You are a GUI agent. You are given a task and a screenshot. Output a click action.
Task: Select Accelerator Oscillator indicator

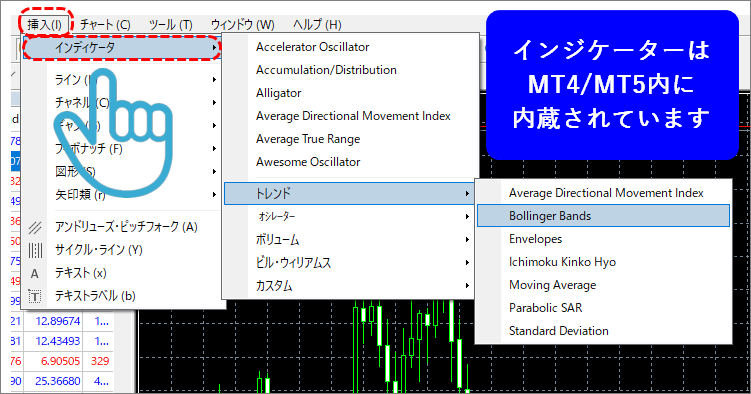[x=312, y=47]
